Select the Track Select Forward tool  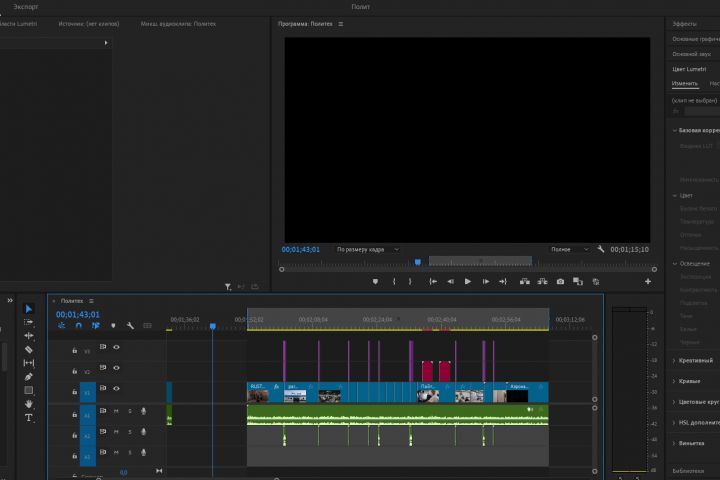click(28, 322)
